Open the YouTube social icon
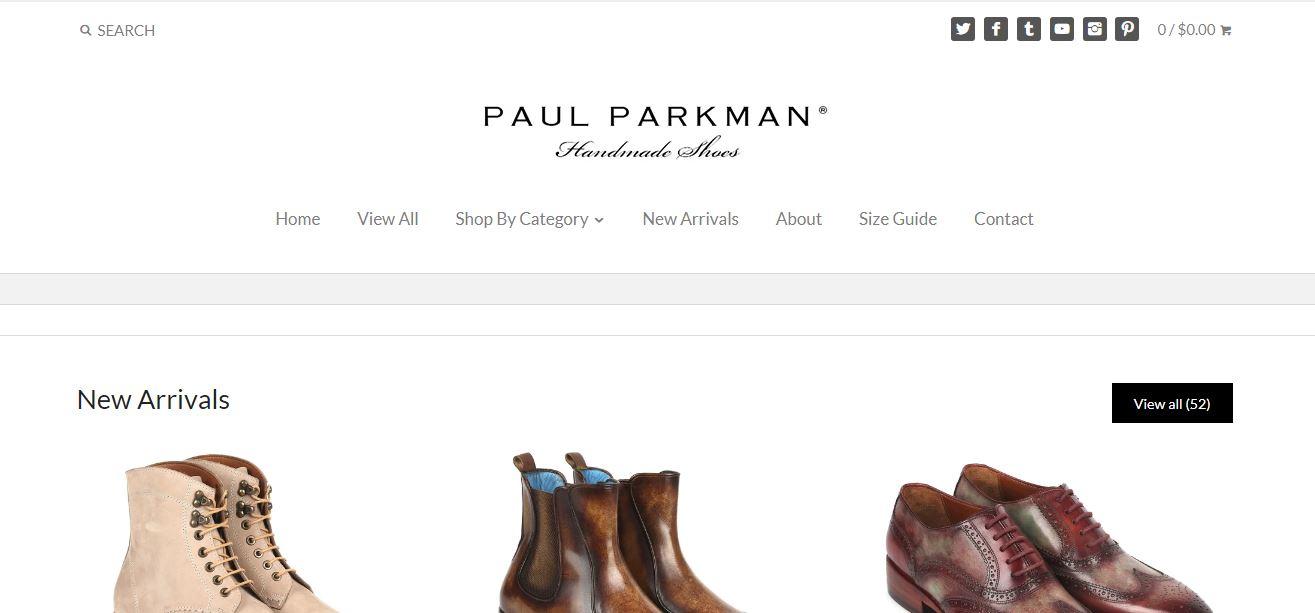 pyautogui.click(x=1062, y=29)
